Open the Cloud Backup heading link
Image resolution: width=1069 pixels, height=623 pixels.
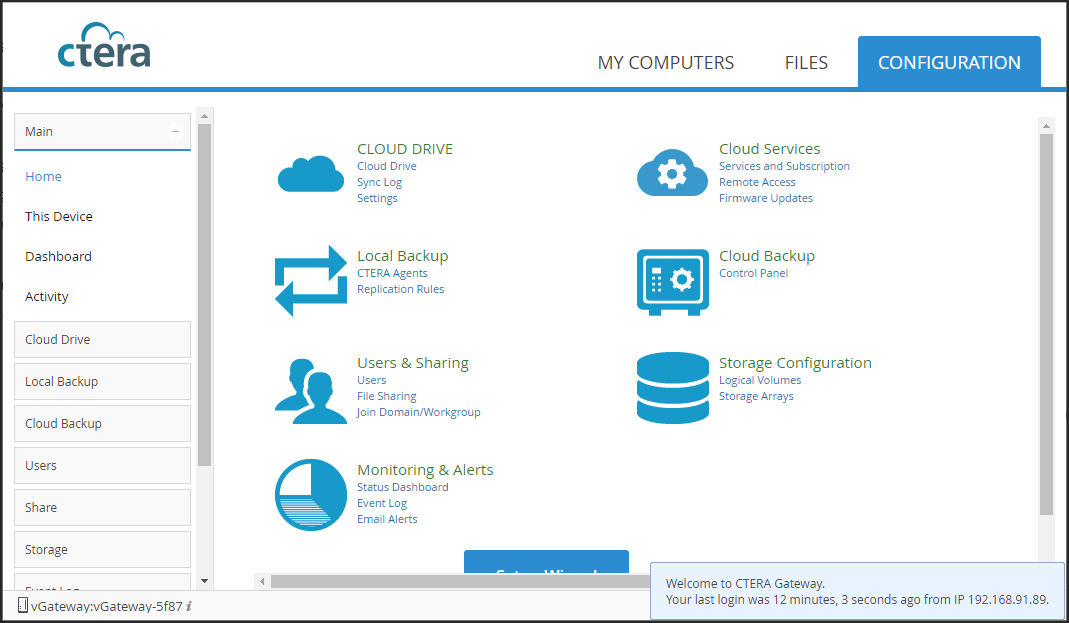click(x=767, y=256)
